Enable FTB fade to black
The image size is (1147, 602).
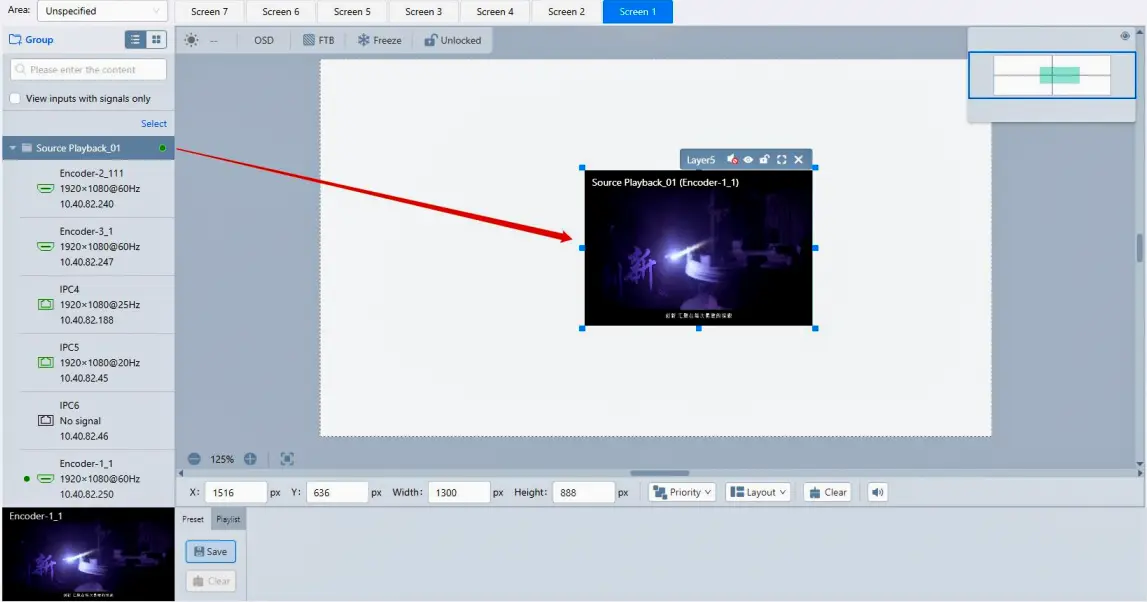click(318, 41)
